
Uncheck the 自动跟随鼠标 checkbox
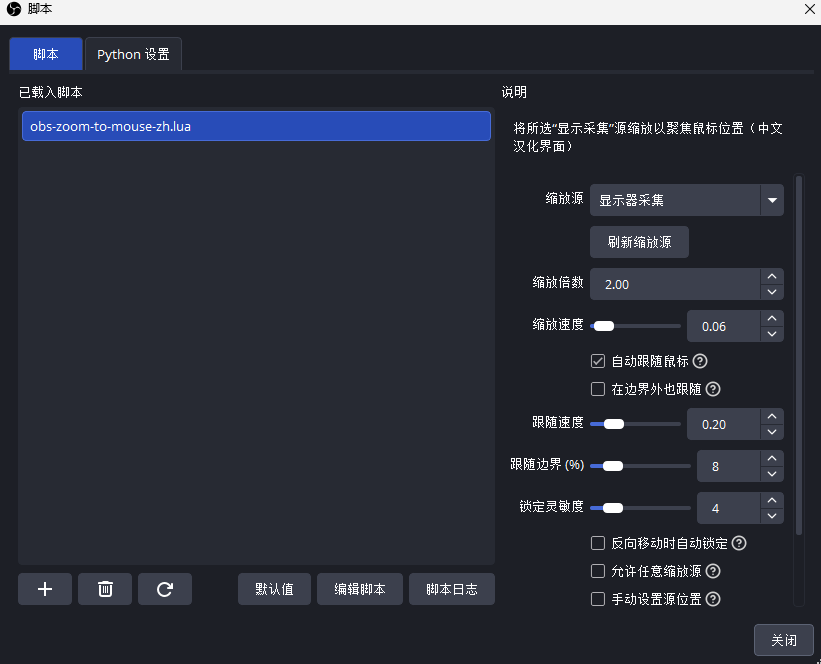(598, 361)
